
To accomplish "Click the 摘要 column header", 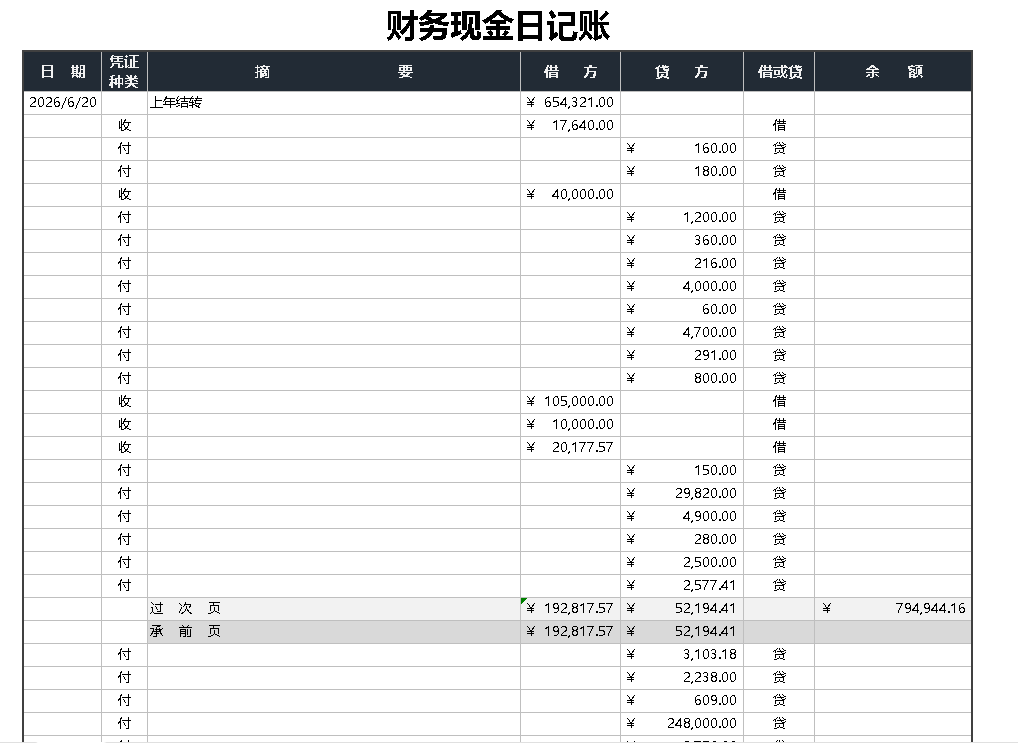I will pyautogui.click(x=333, y=71).
